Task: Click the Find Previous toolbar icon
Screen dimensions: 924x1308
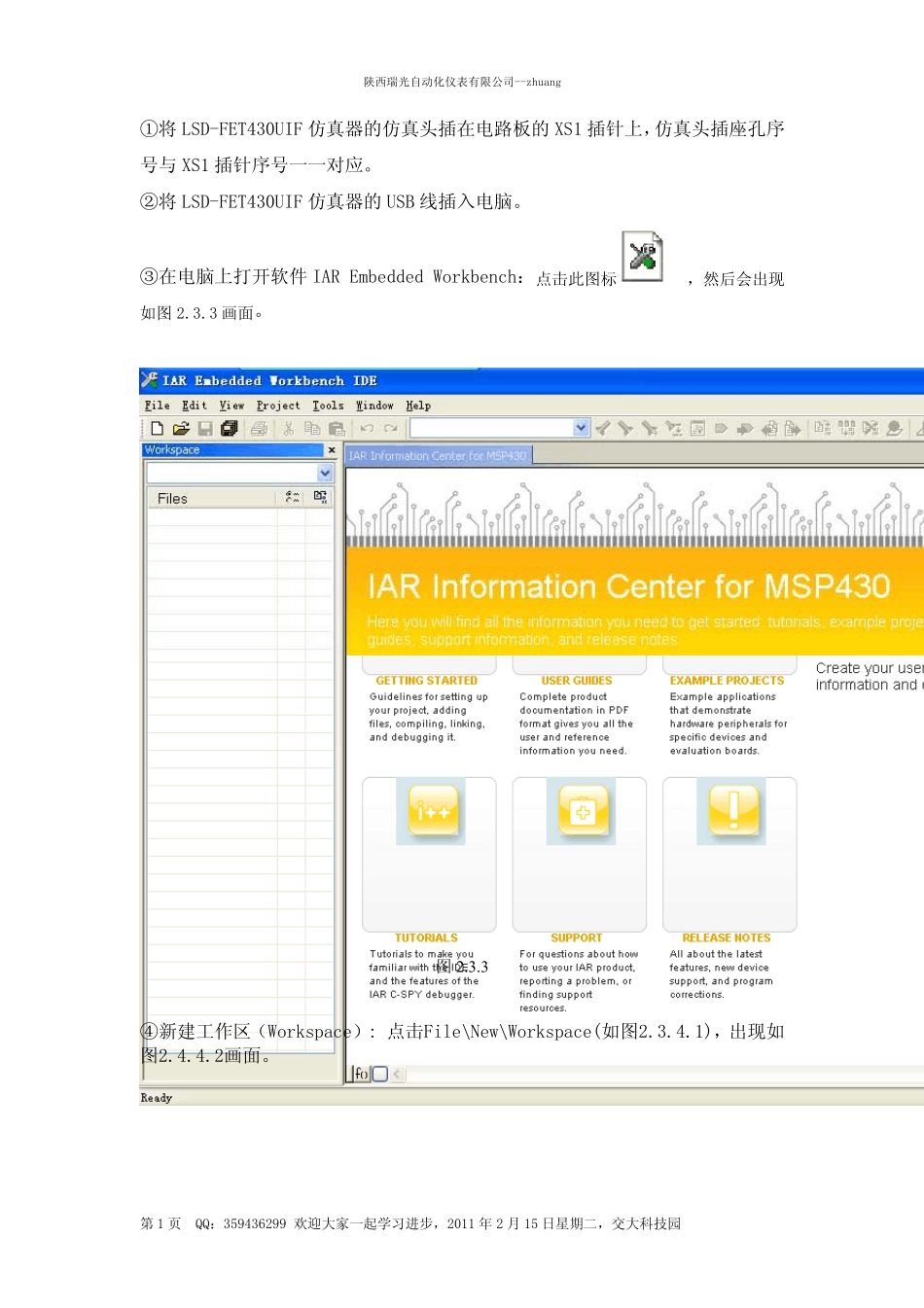Action: [602, 428]
